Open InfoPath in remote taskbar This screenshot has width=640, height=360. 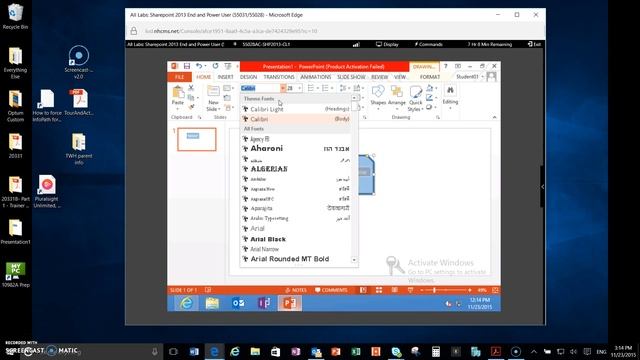(x=264, y=303)
